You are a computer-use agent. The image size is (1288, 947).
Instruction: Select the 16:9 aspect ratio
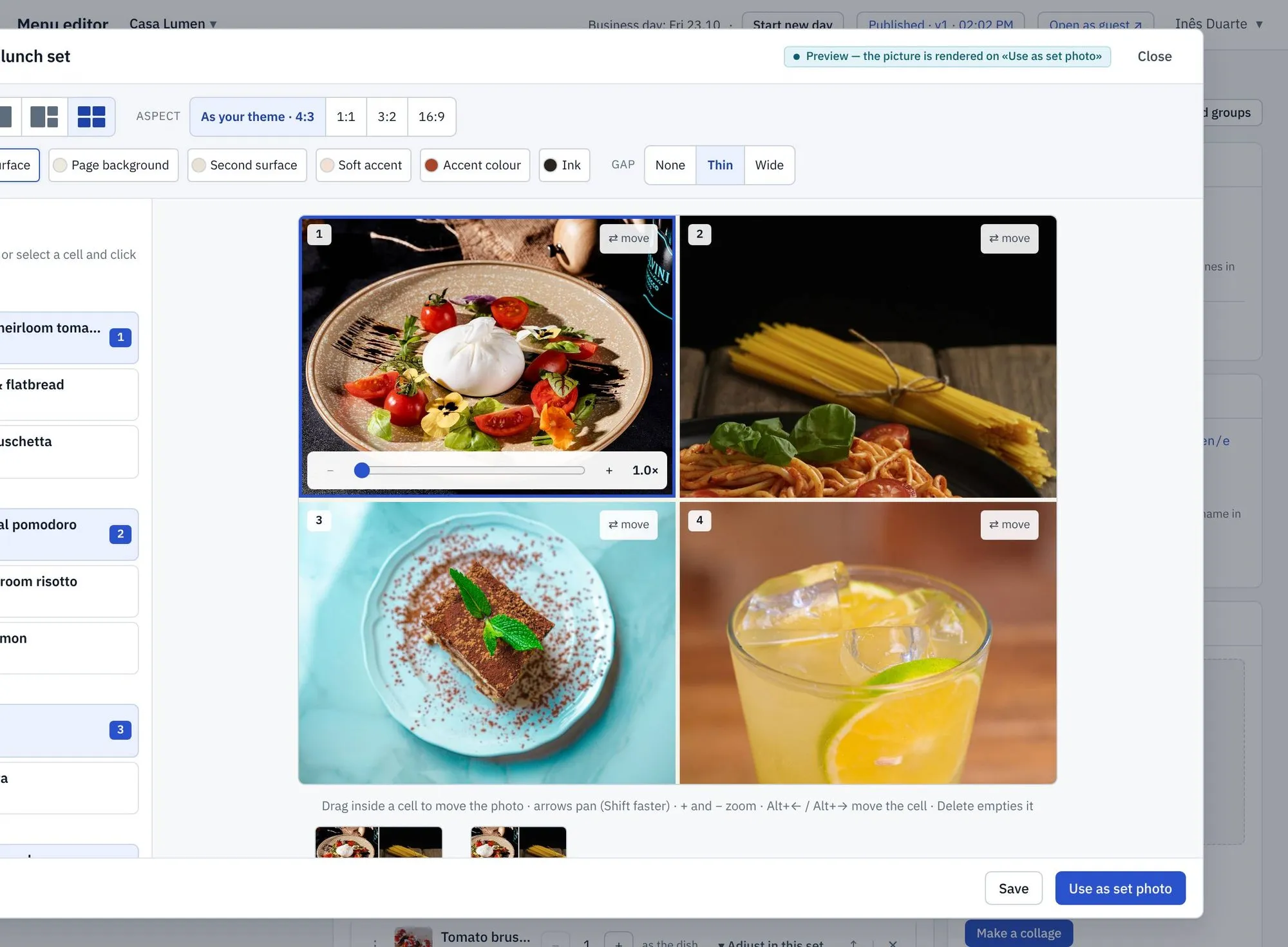click(x=431, y=117)
